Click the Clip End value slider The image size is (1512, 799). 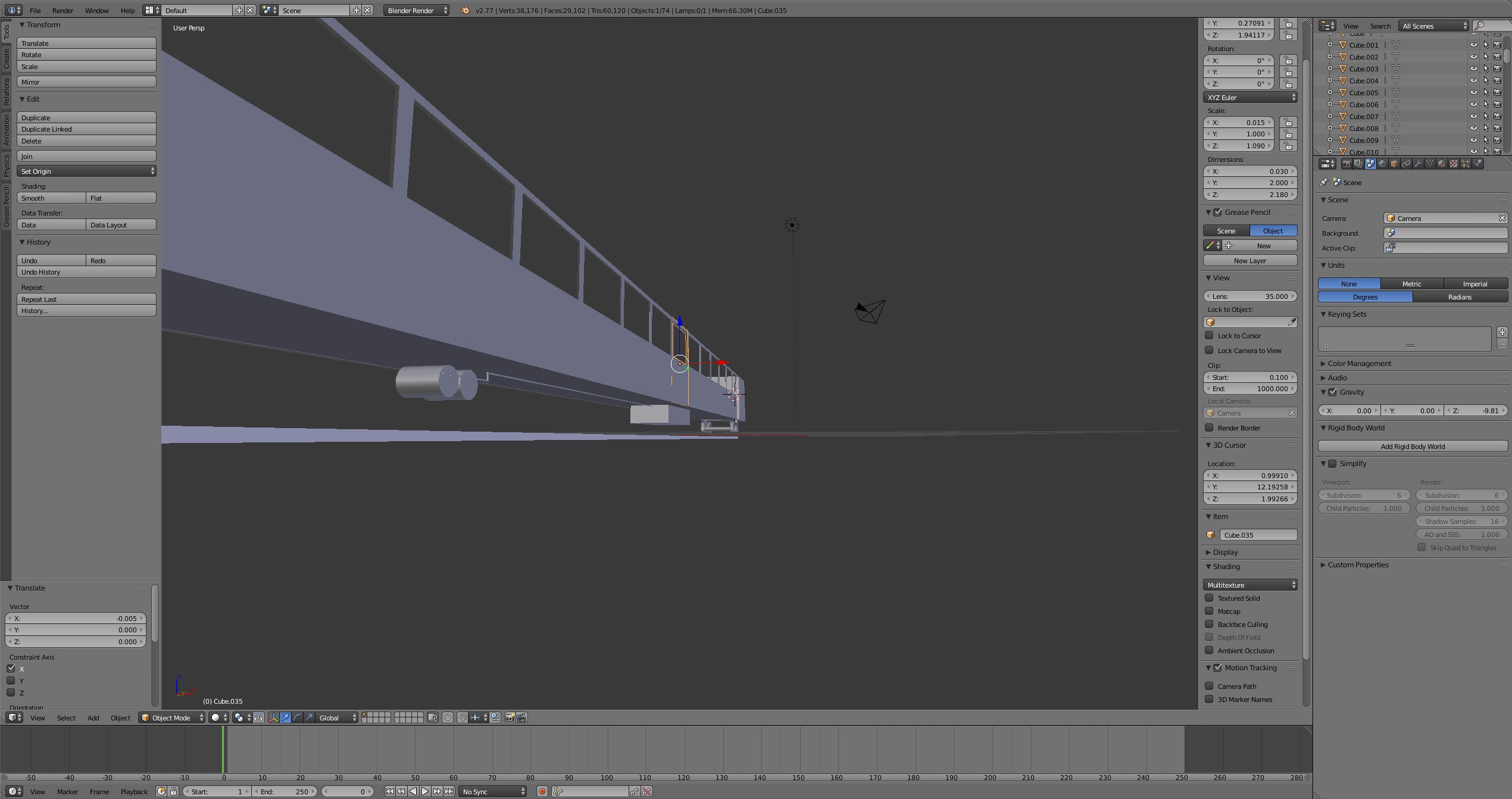click(x=1250, y=389)
